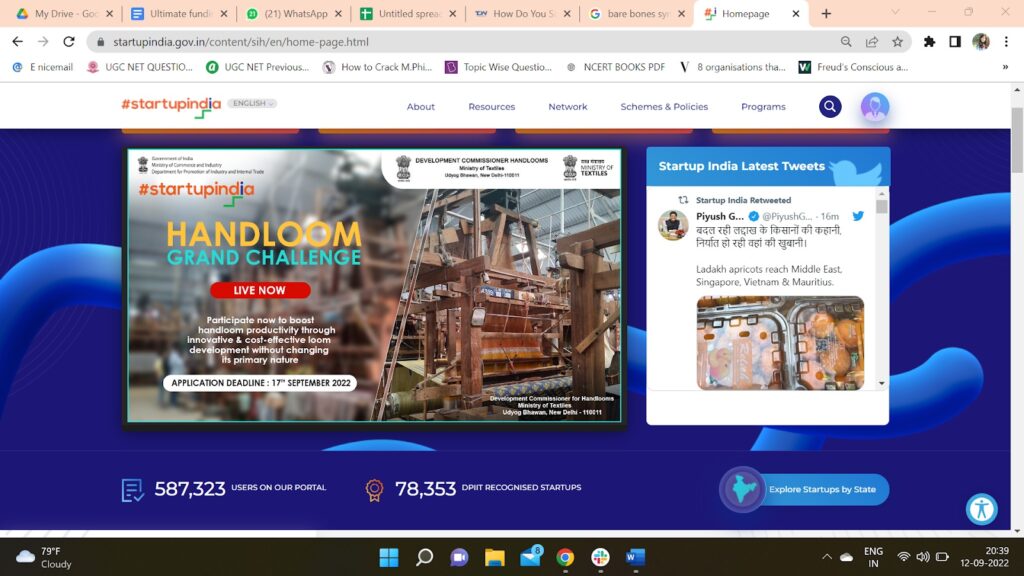Image resolution: width=1024 pixels, height=576 pixels.
Task: Open the Ladakh apricots tweet image
Action: point(780,343)
